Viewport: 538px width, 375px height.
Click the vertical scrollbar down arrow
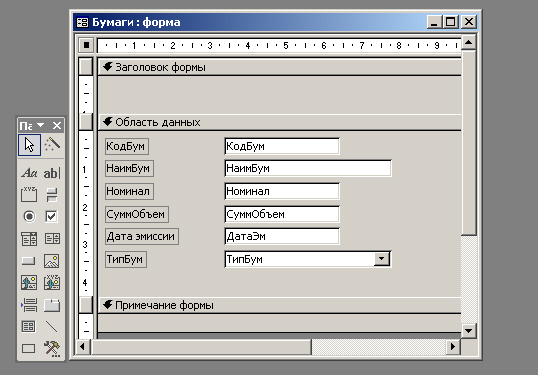(x=468, y=331)
